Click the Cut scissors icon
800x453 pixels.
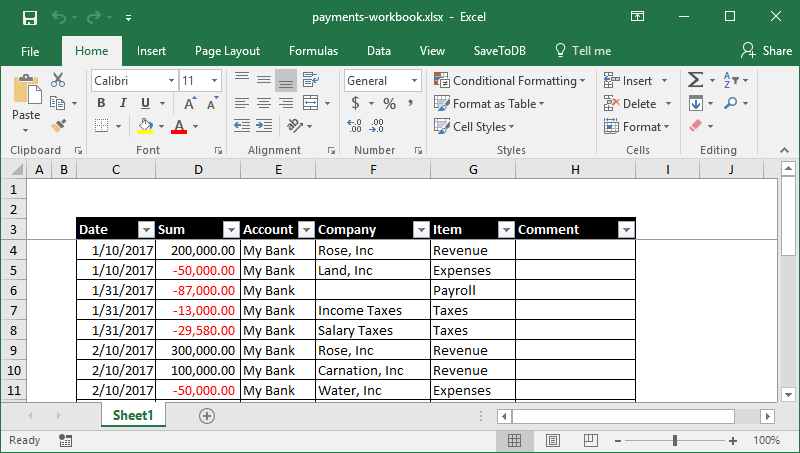coord(58,80)
